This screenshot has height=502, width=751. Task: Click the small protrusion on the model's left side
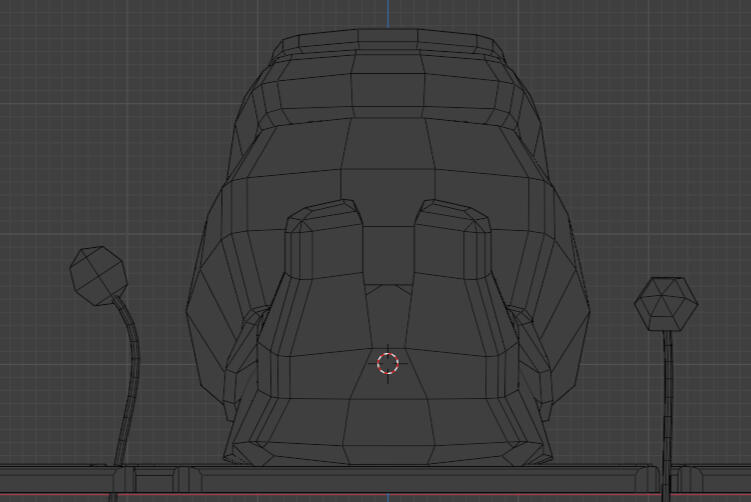pos(252,320)
